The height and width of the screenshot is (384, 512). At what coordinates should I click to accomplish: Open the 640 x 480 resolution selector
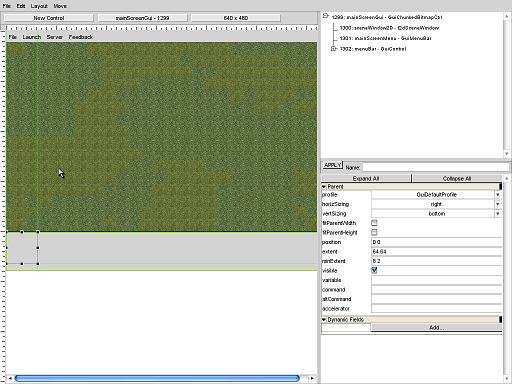(x=236, y=18)
